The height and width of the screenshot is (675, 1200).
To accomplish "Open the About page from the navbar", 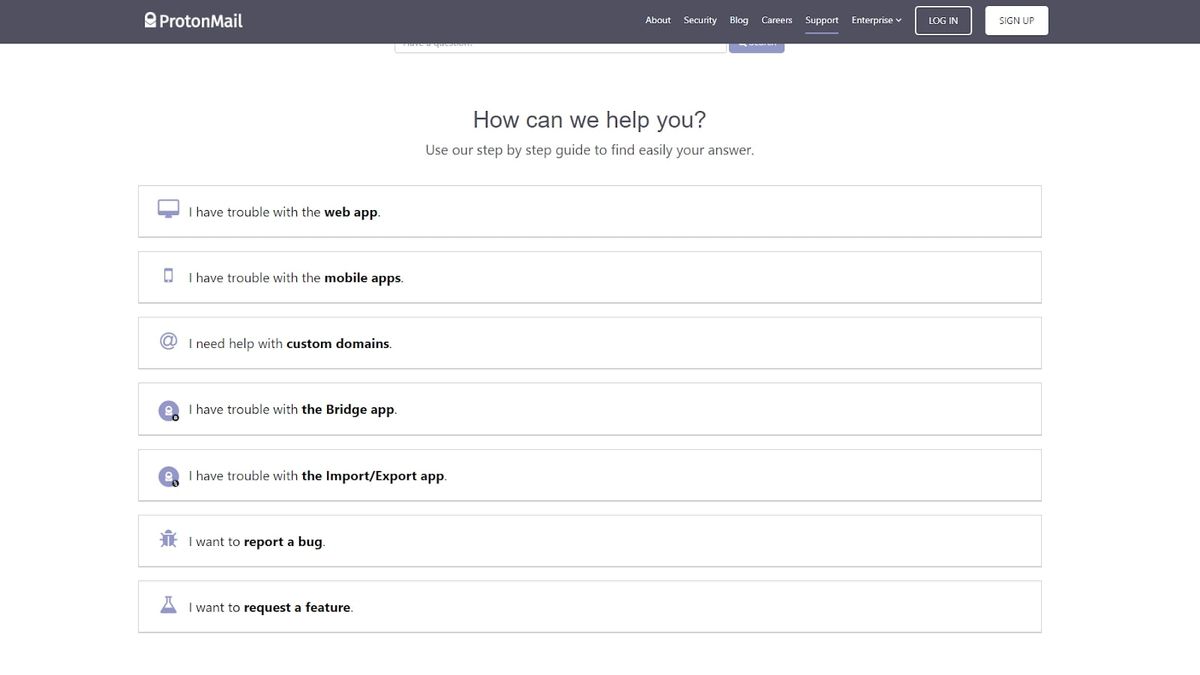I will point(657,19).
